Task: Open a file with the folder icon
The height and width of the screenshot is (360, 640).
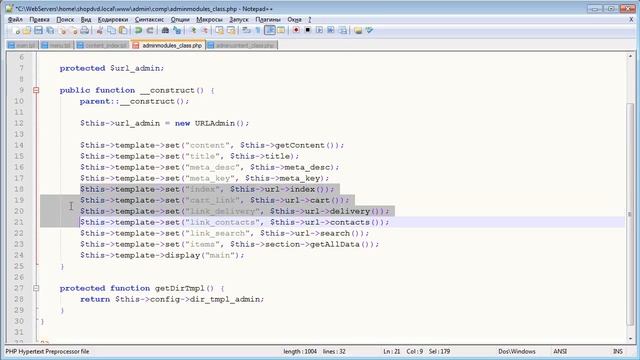Action: click(27, 31)
